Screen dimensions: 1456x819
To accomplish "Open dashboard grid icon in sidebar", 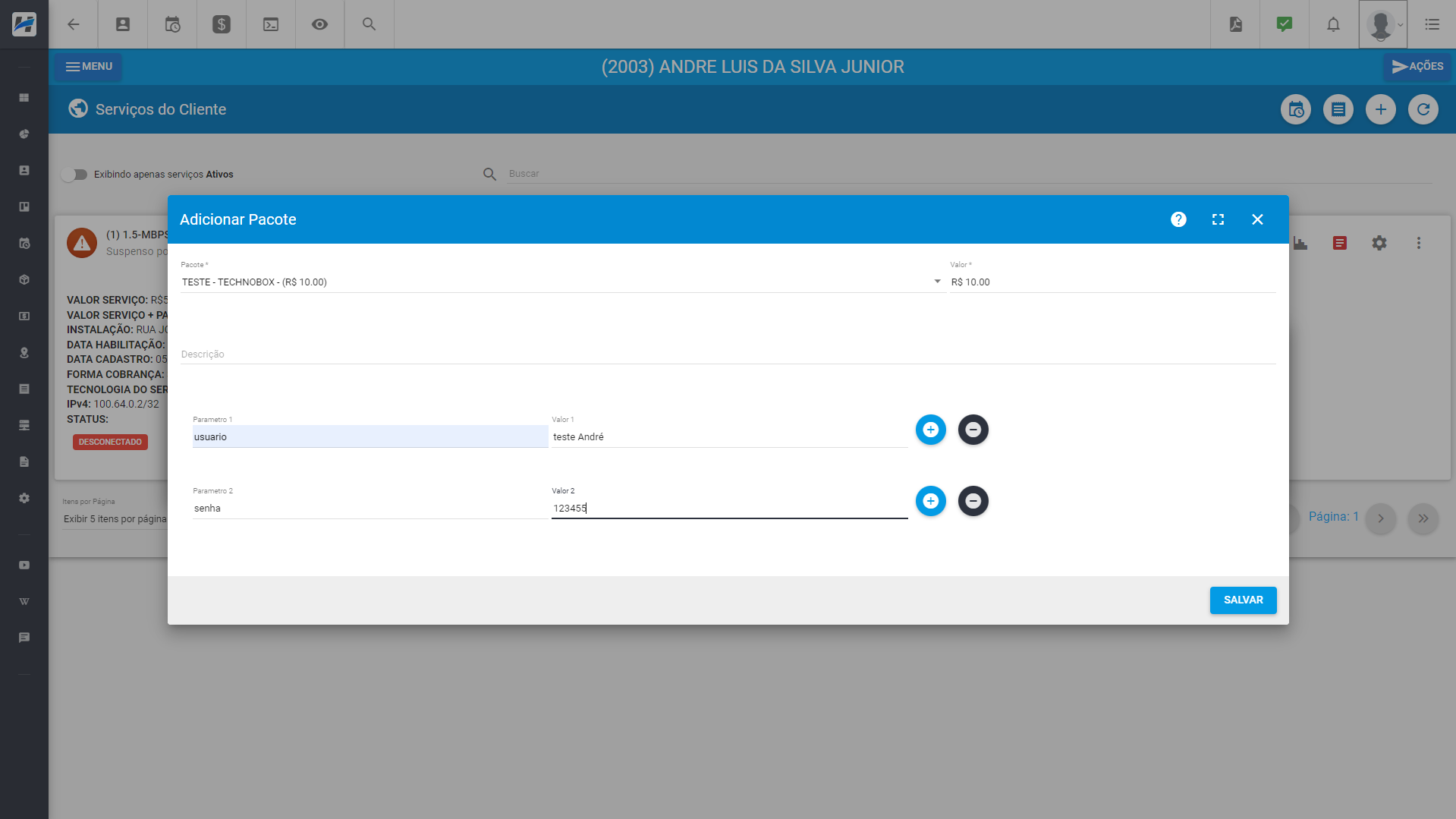I will pos(24,98).
